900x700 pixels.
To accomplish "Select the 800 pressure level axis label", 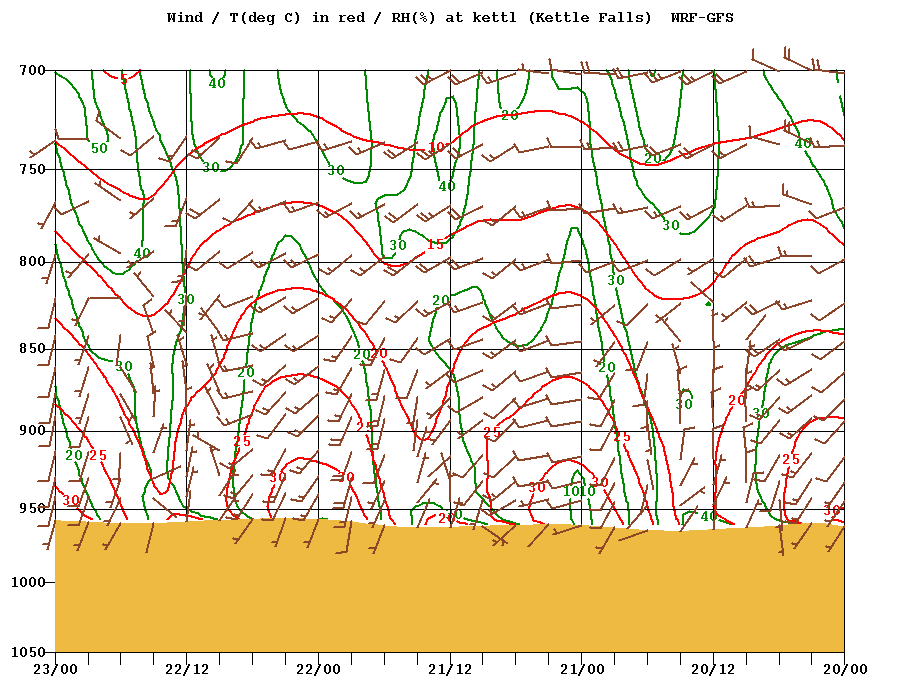I will [x=32, y=262].
